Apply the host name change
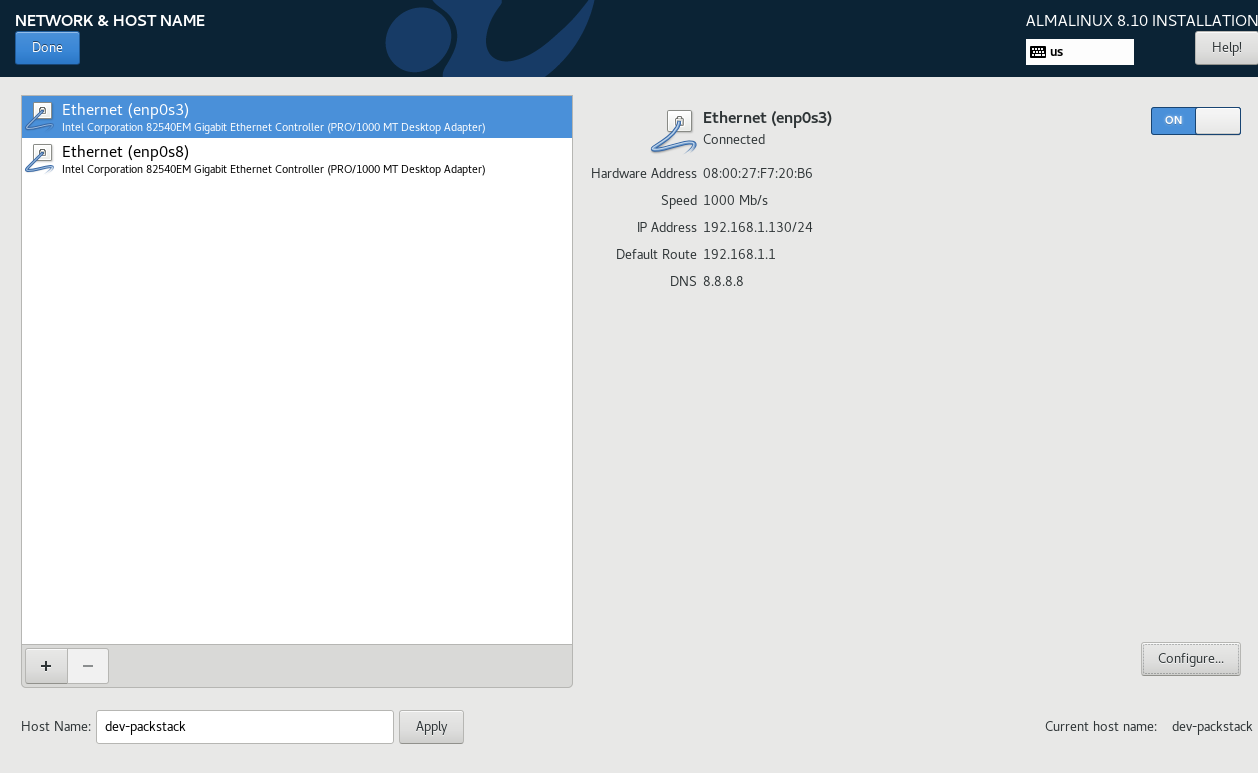This screenshot has height=773, width=1258. coord(431,727)
